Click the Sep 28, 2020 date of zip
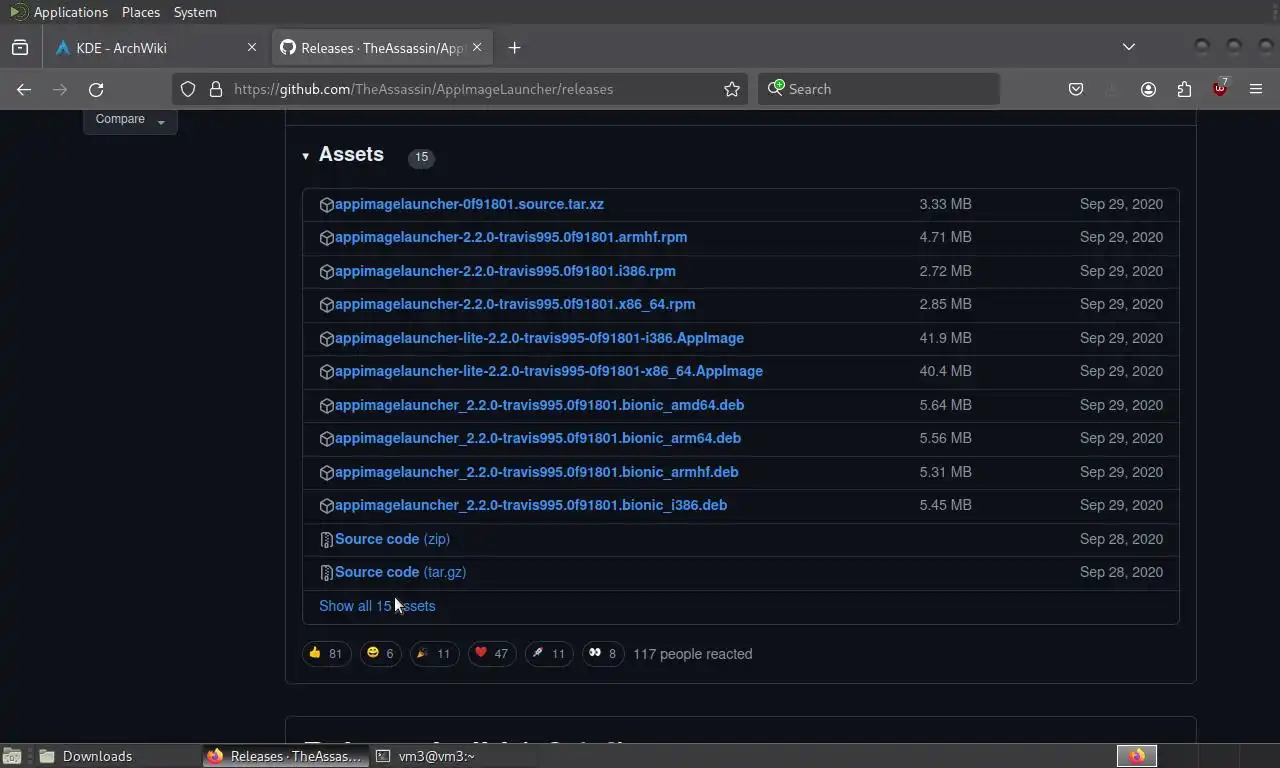1280x768 pixels. [x=1121, y=539]
